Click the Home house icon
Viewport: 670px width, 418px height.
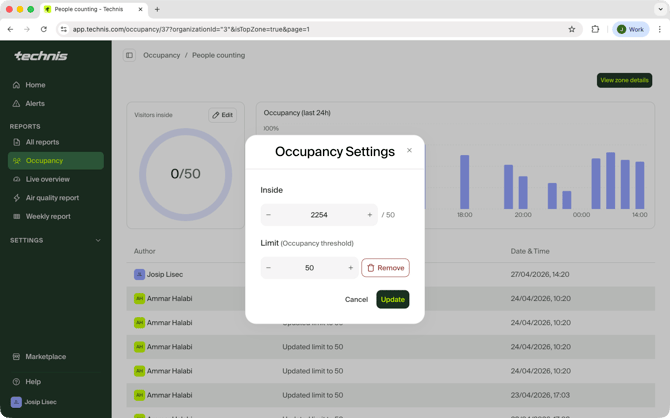click(16, 85)
